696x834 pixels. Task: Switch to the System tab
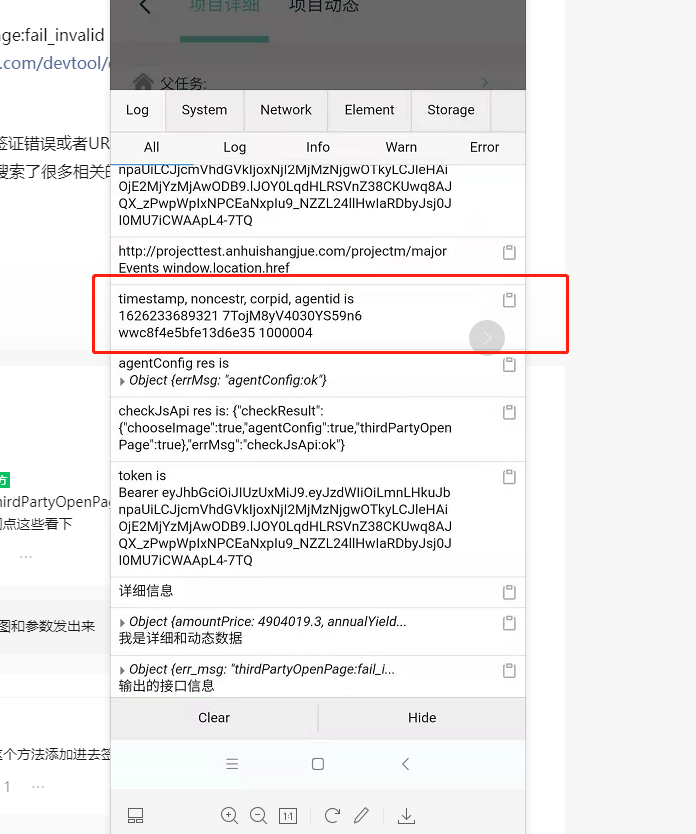(204, 110)
